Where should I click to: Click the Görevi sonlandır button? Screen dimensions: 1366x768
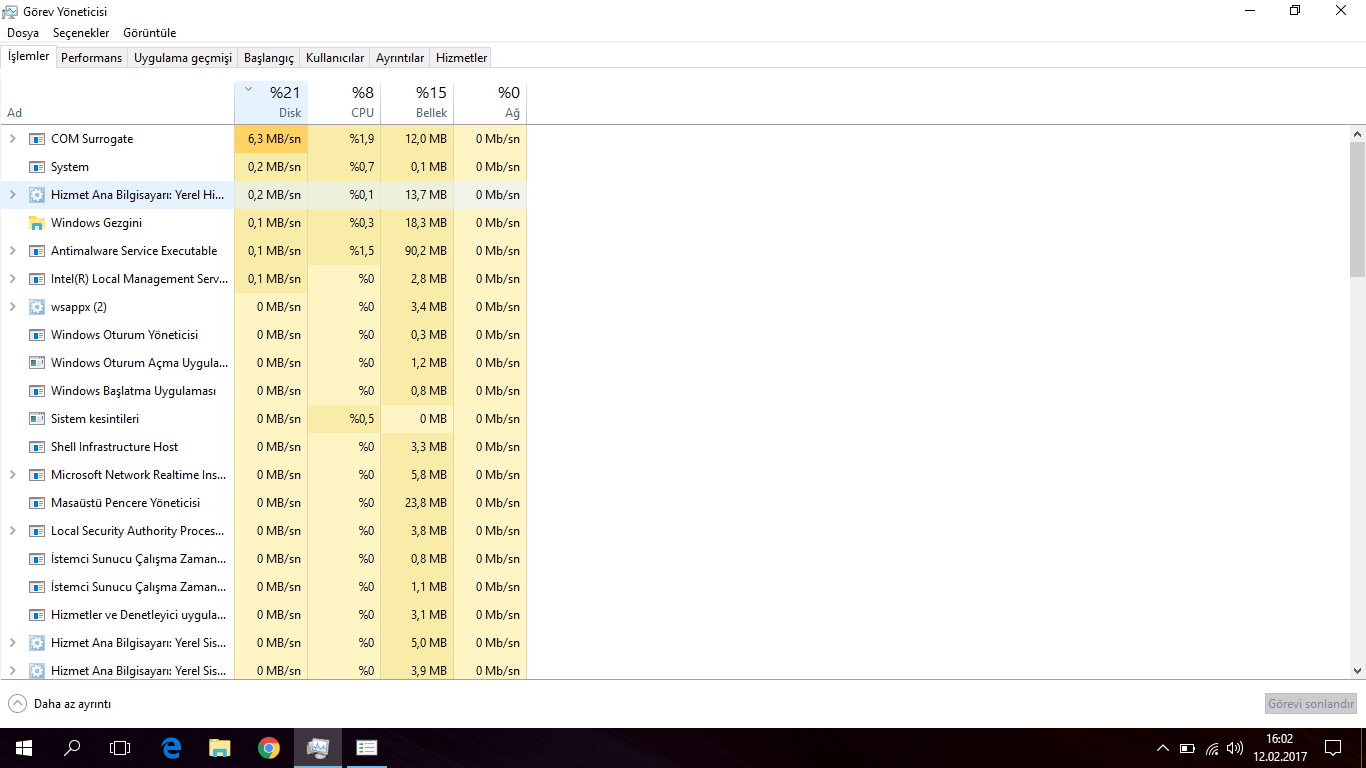tap(1311, 704)
